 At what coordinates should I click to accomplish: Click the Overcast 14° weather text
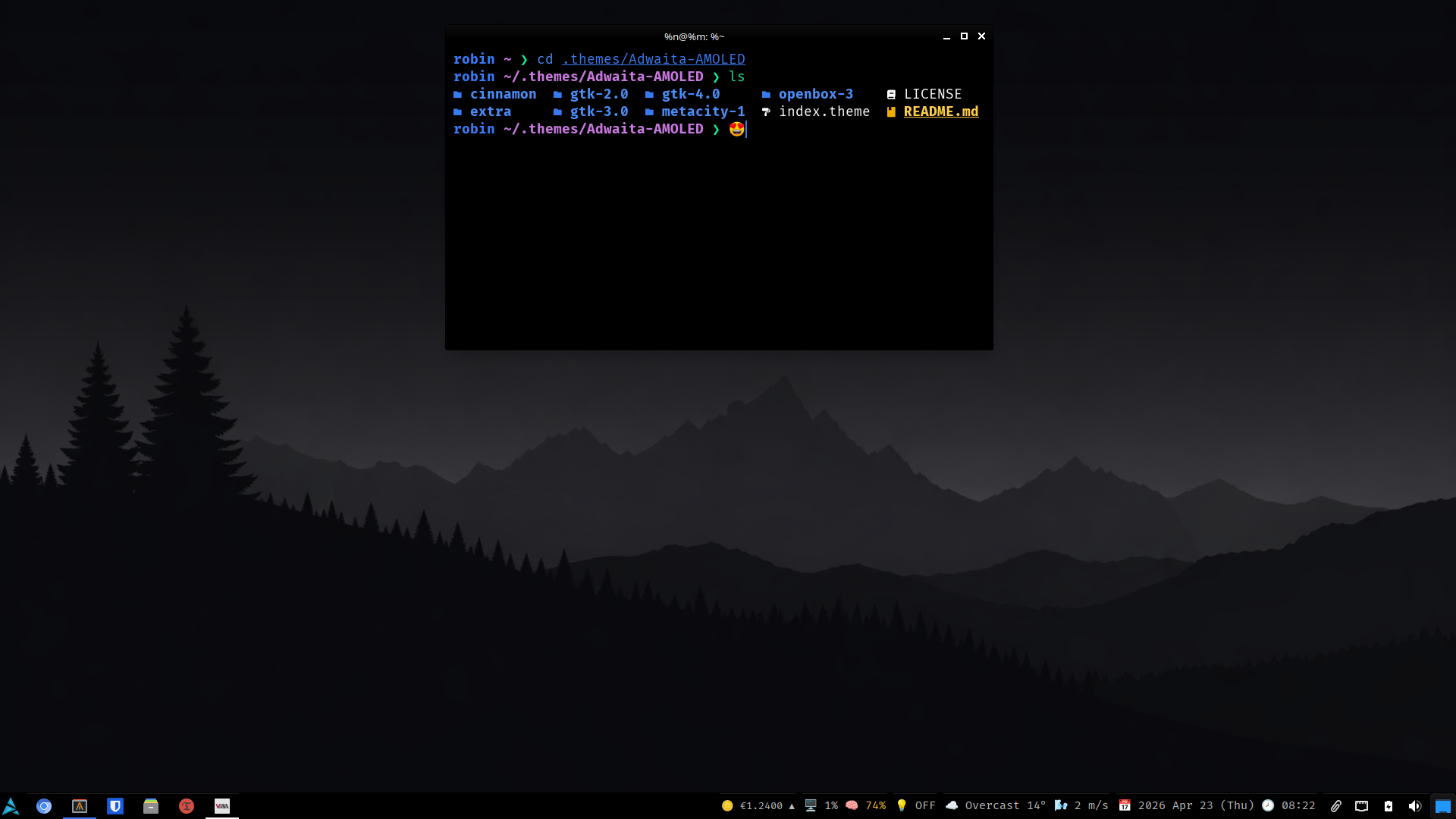pos(1006,806)
